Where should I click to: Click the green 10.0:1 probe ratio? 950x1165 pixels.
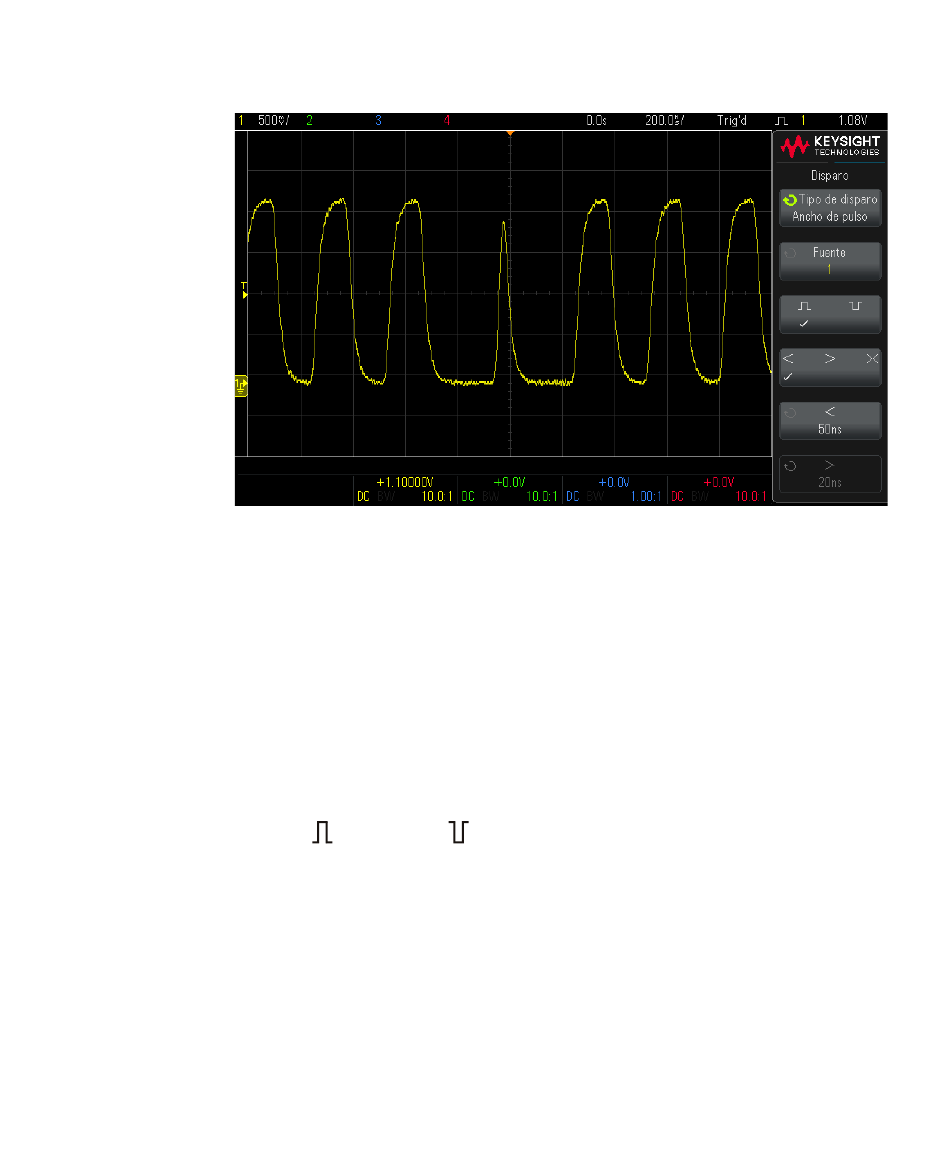tap(542, 496)
